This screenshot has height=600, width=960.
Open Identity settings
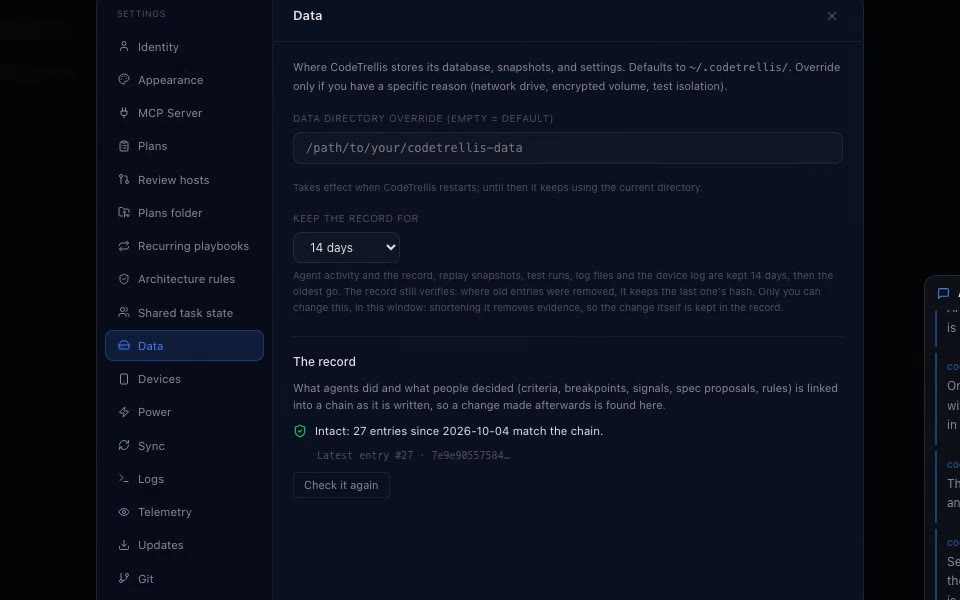pos(184,47)
